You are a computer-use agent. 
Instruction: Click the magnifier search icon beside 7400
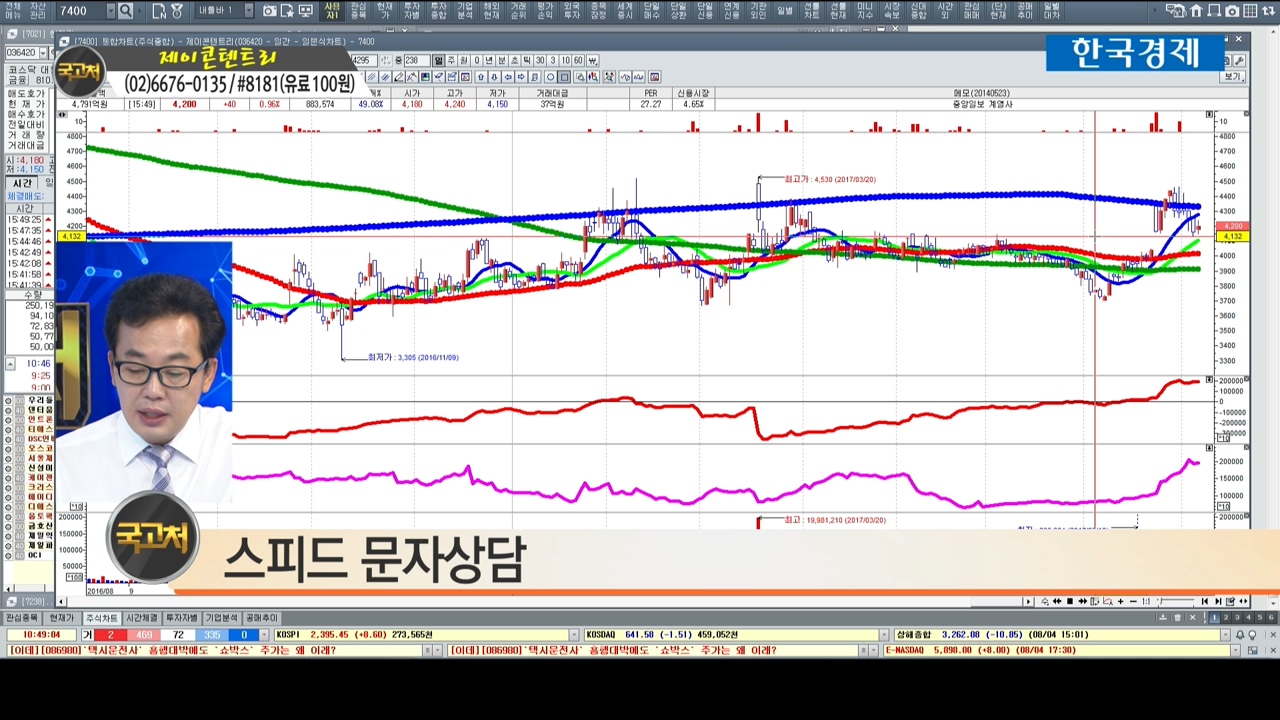pyautogui.click(x=125, y=11)
